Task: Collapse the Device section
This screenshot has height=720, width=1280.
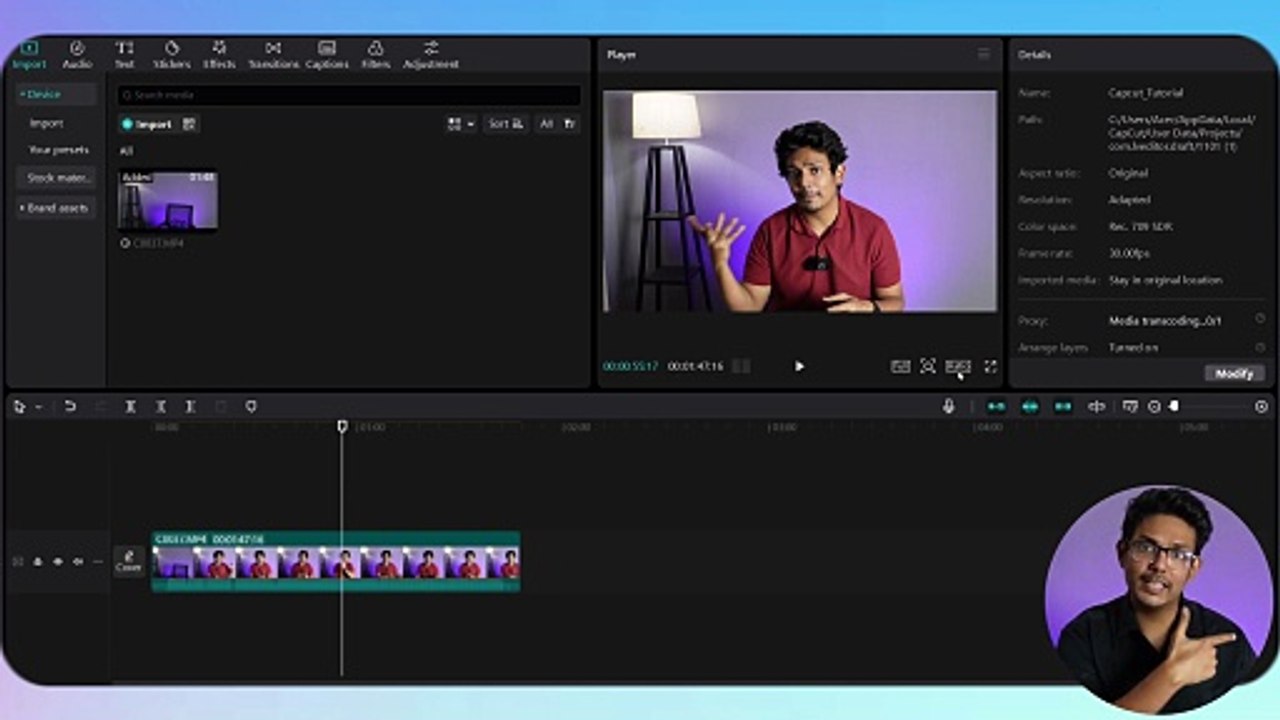Action: (56, 94)
